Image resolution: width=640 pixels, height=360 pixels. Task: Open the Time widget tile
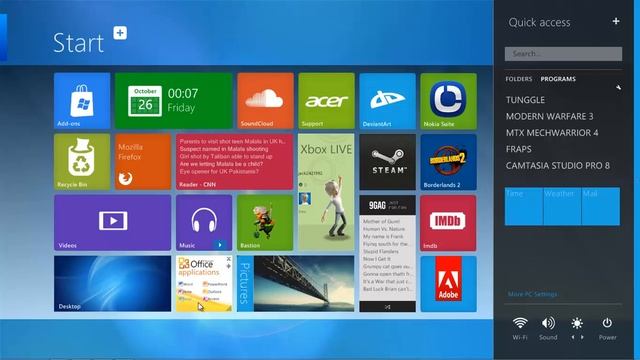(524, 207)
